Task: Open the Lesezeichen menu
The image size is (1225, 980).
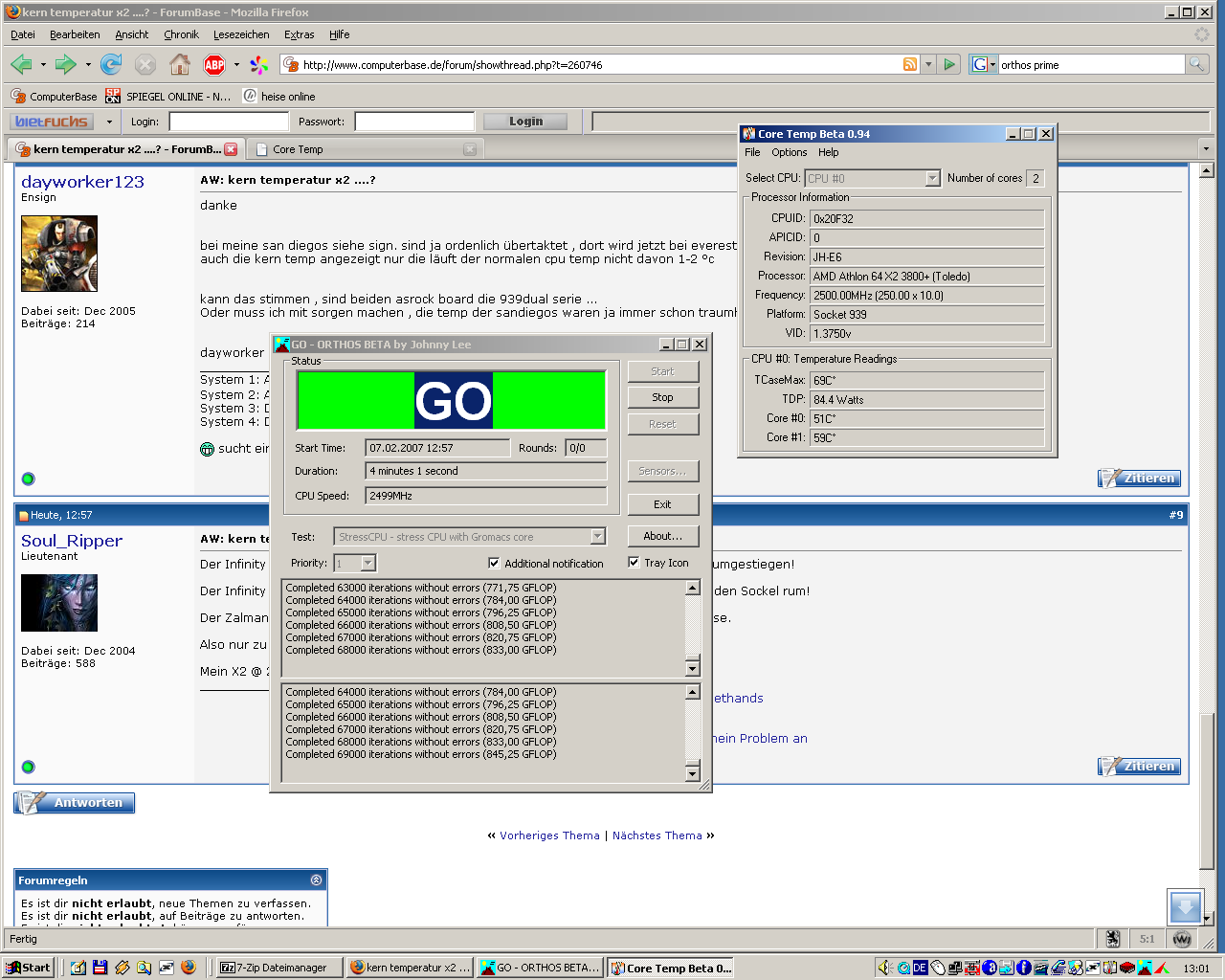Action: tap(241, 34)
